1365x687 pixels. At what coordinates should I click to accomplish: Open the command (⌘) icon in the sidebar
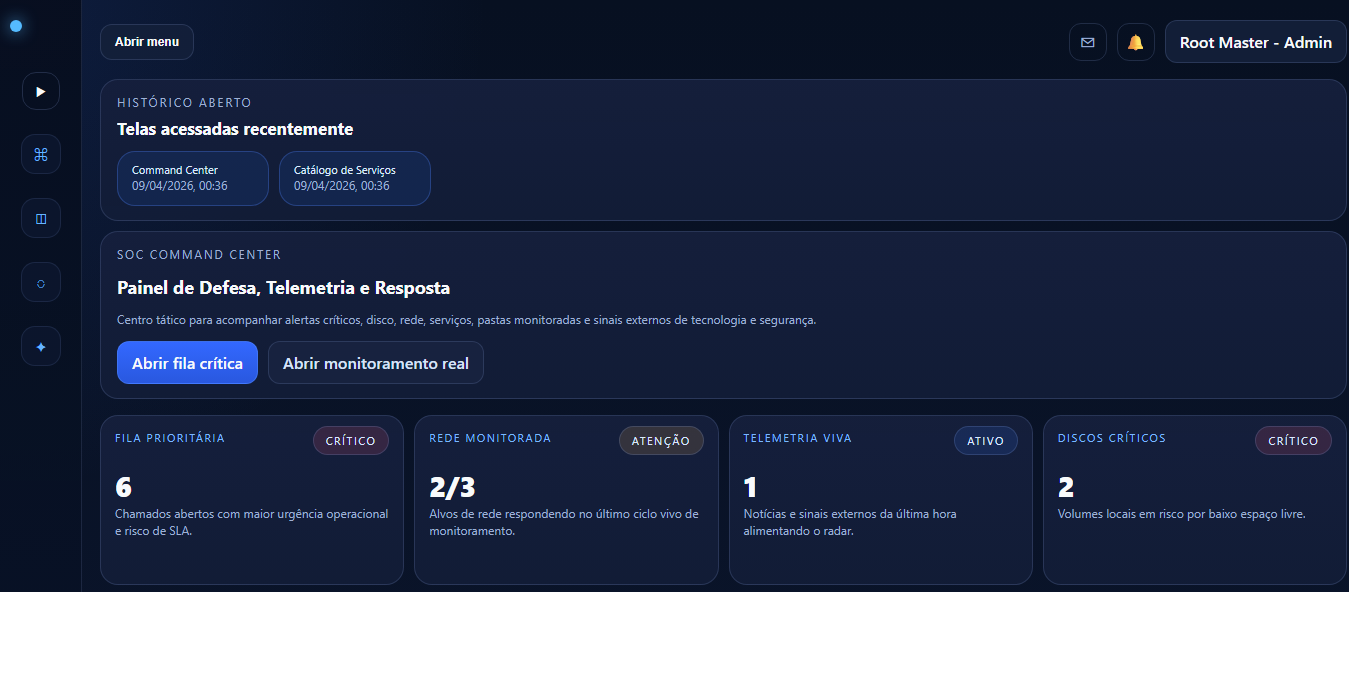coord(40,154)
